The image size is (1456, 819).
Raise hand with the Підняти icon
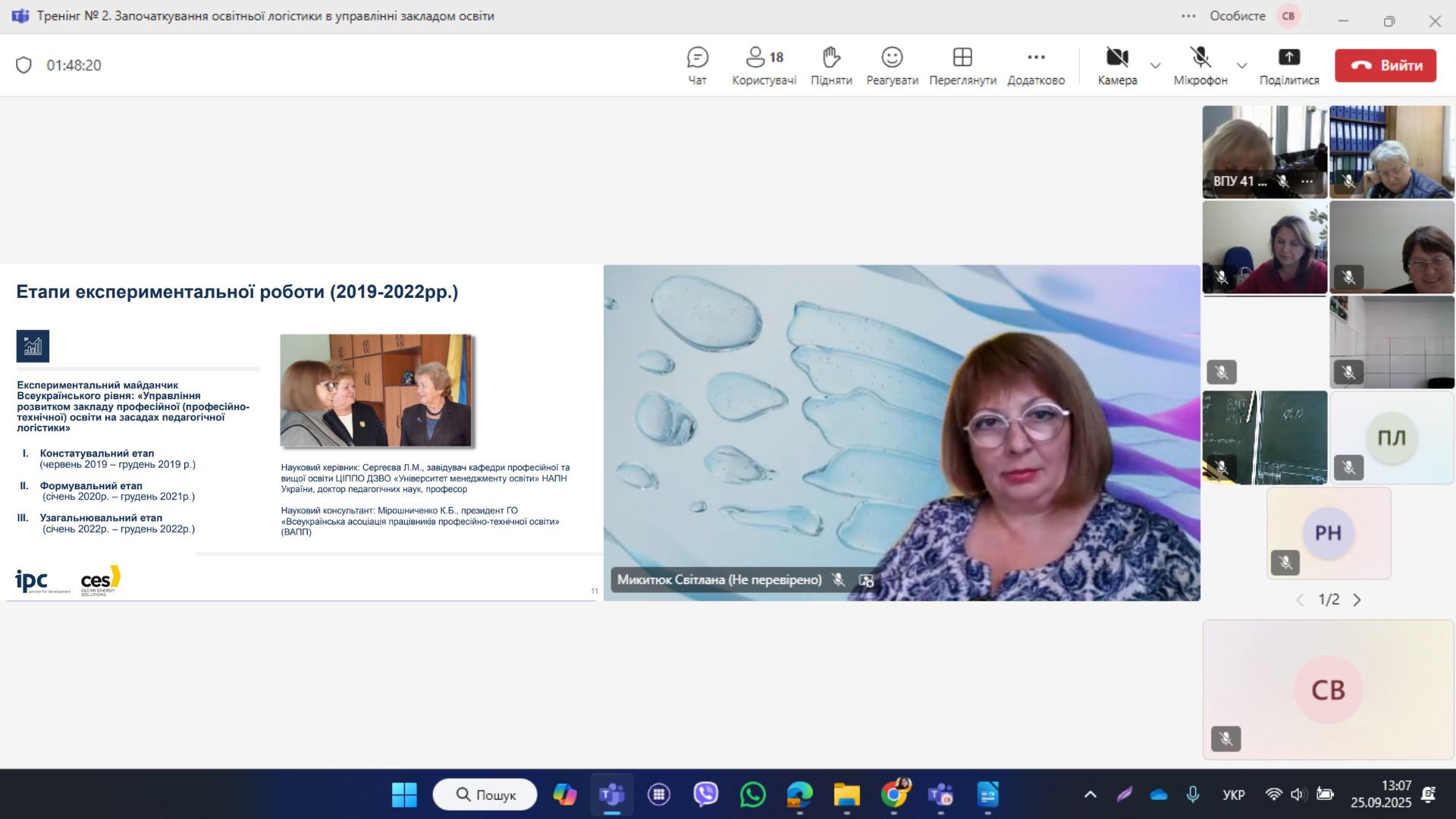(831, 58)
